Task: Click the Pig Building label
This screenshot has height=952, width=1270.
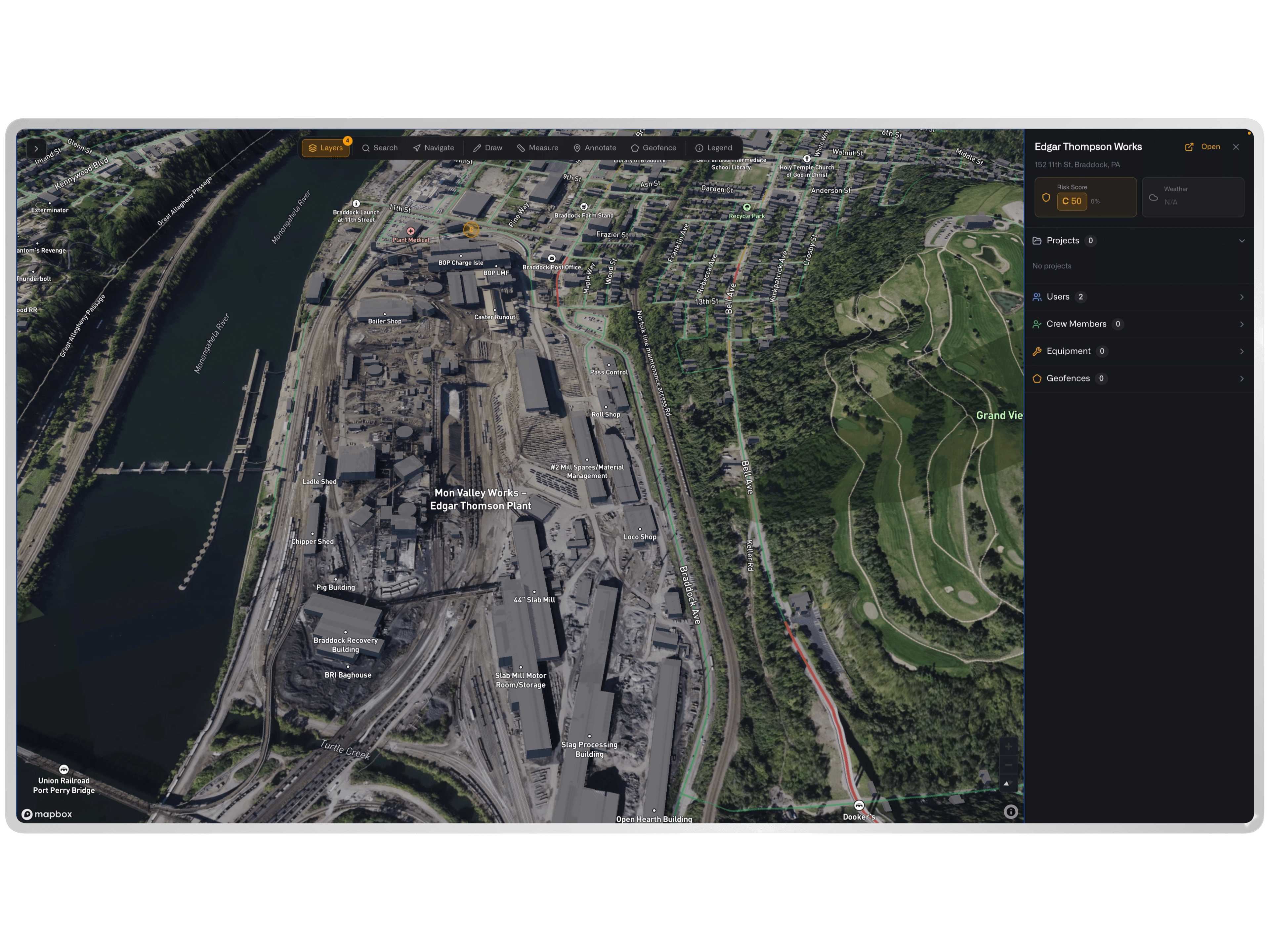Action: (336, 588)
